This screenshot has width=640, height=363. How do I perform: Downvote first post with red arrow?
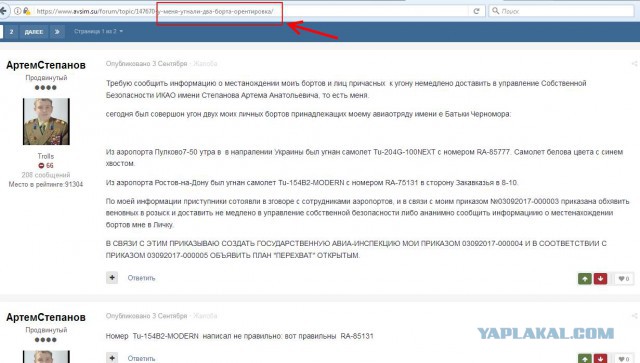click(x=600, y=278)
